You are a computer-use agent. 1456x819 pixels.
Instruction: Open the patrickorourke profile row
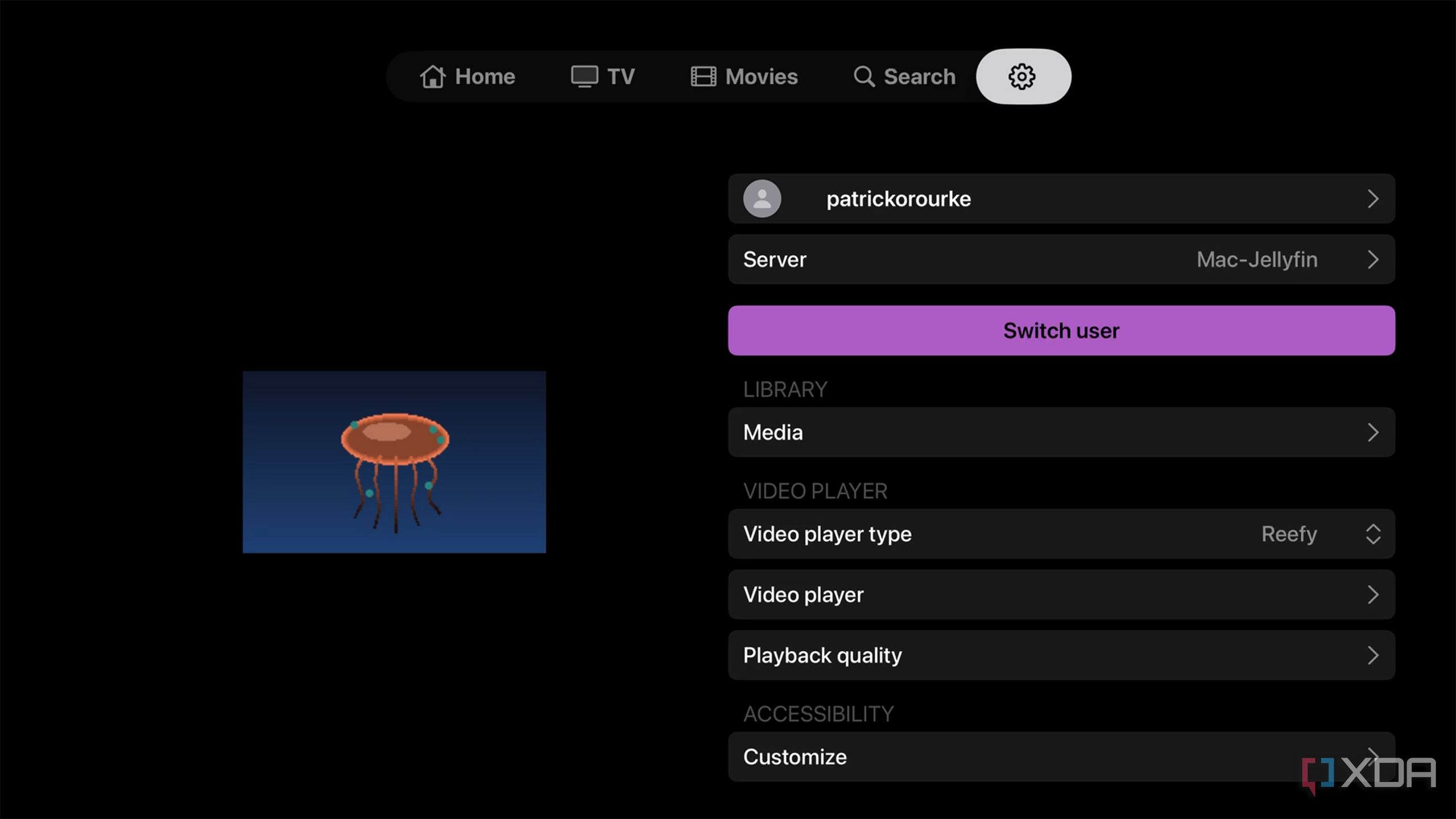1061,198
